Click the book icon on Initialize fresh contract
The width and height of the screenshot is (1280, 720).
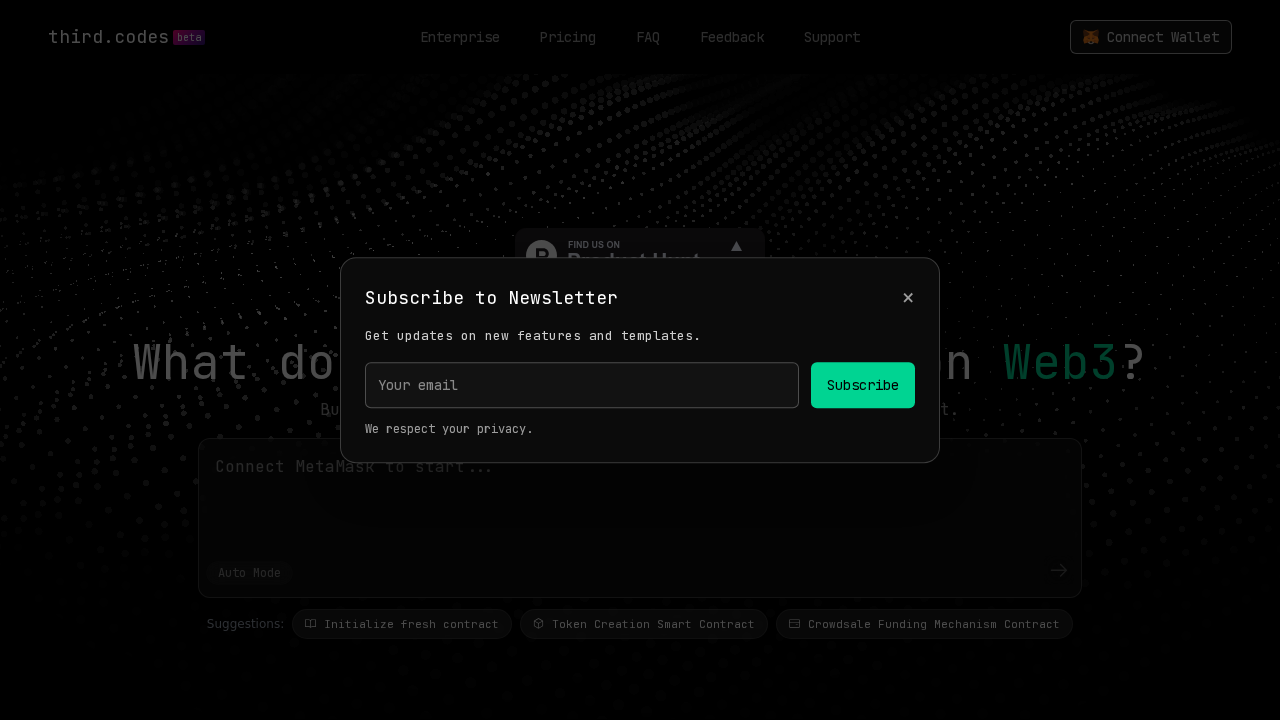tap(310, 623)
